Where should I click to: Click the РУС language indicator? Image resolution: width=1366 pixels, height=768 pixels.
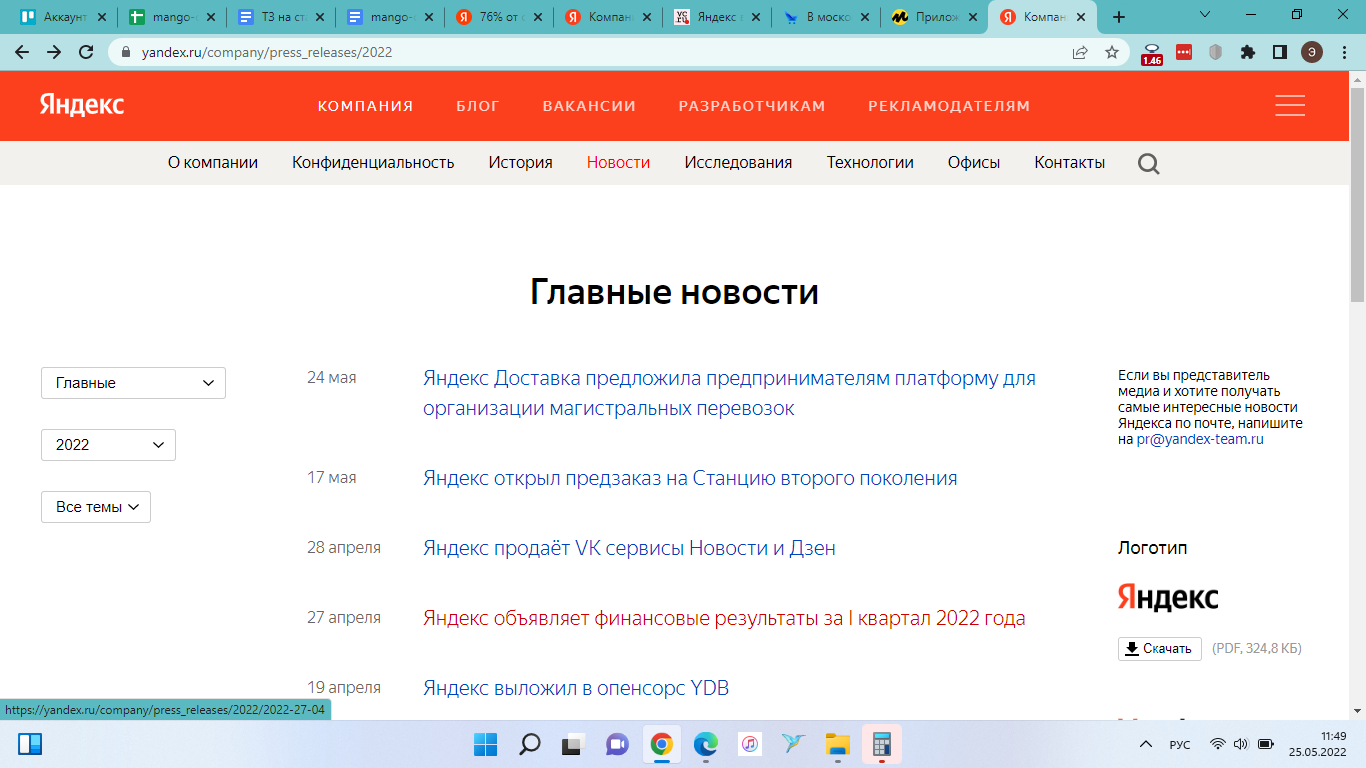1180,745
